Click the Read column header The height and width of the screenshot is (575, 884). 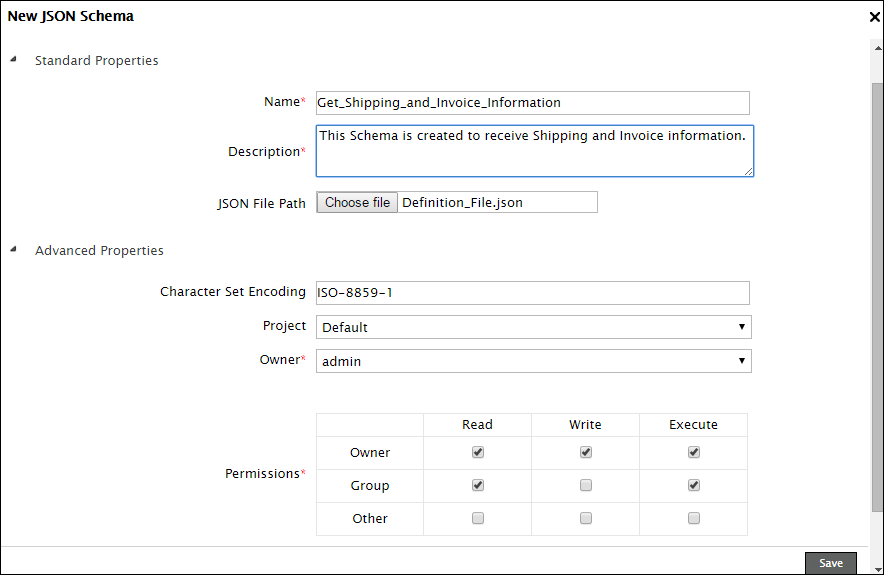click(477, 424)
